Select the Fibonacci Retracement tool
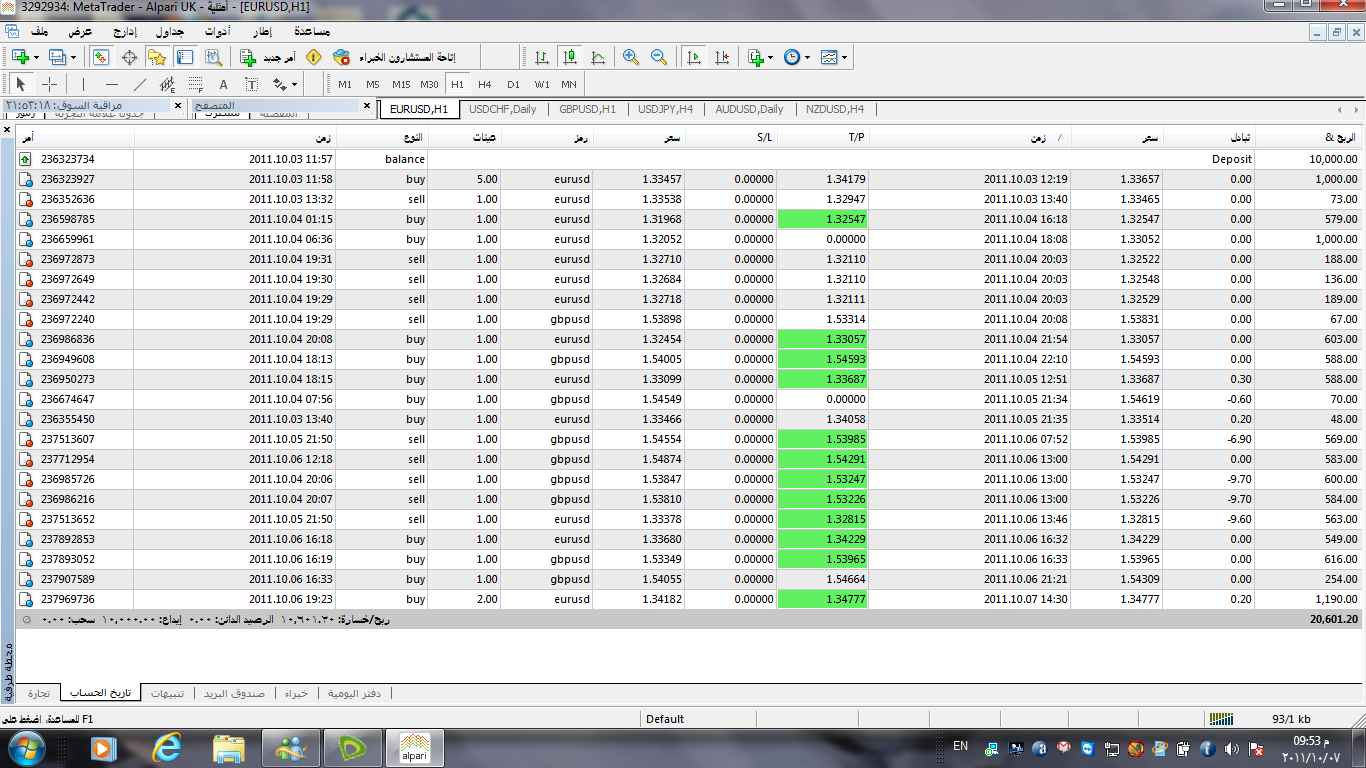Screen dimensions: 1366x768 point(195,84)
